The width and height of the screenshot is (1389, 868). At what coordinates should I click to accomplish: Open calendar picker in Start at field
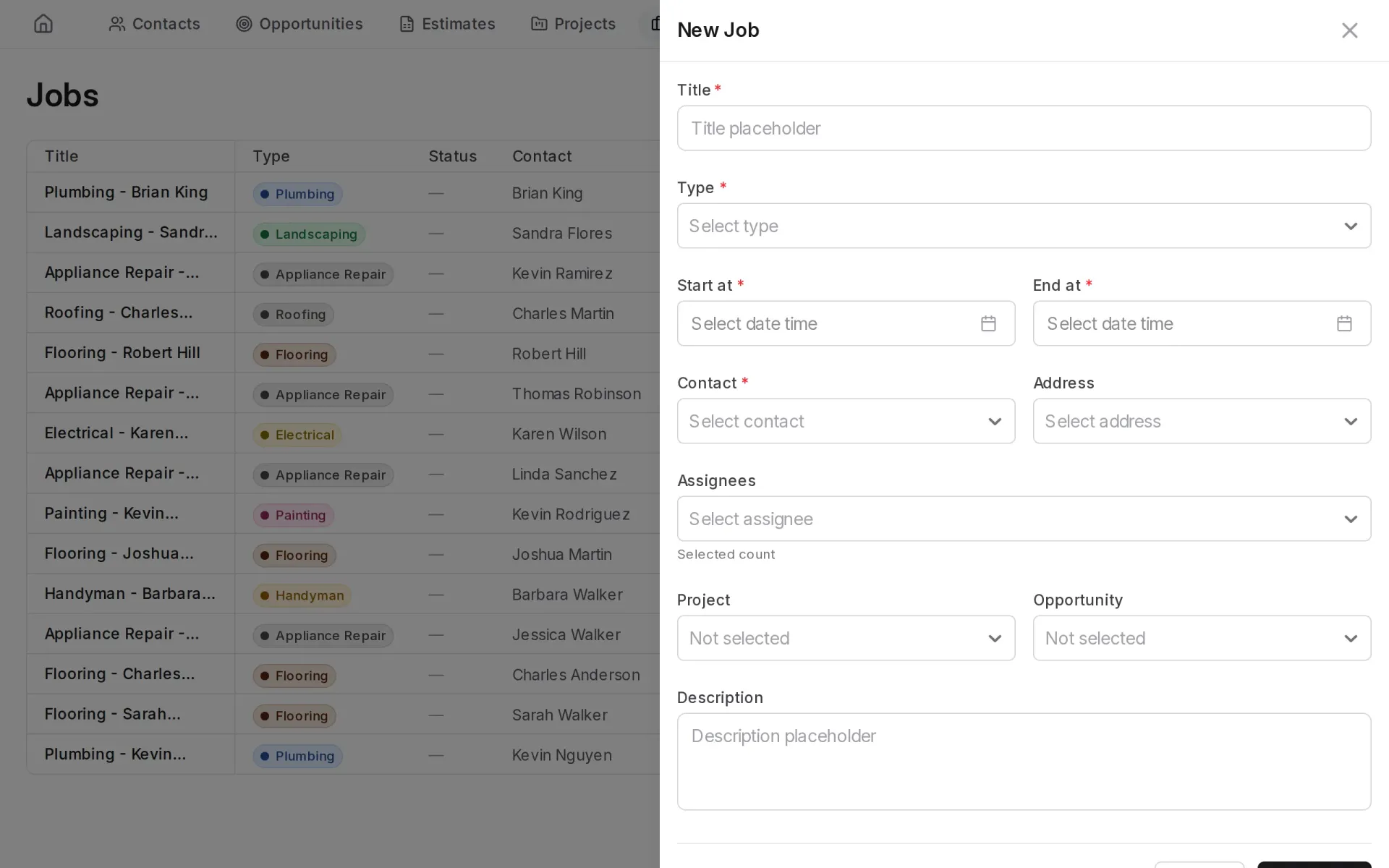[988, 323]
